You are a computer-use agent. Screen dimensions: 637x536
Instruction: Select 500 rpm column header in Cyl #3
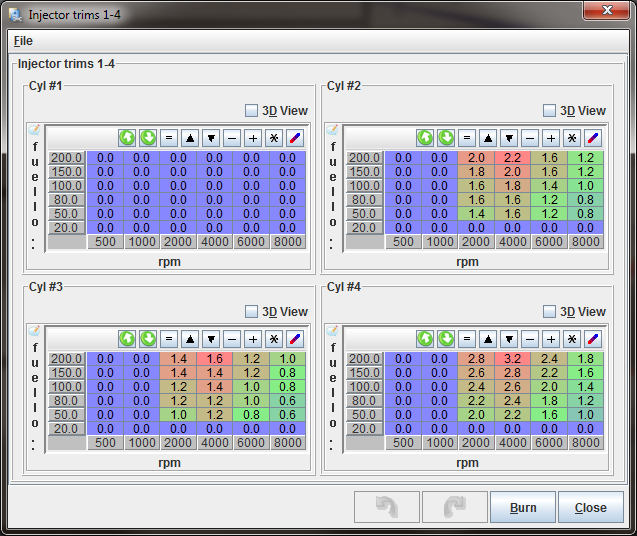tap(105, 443)
